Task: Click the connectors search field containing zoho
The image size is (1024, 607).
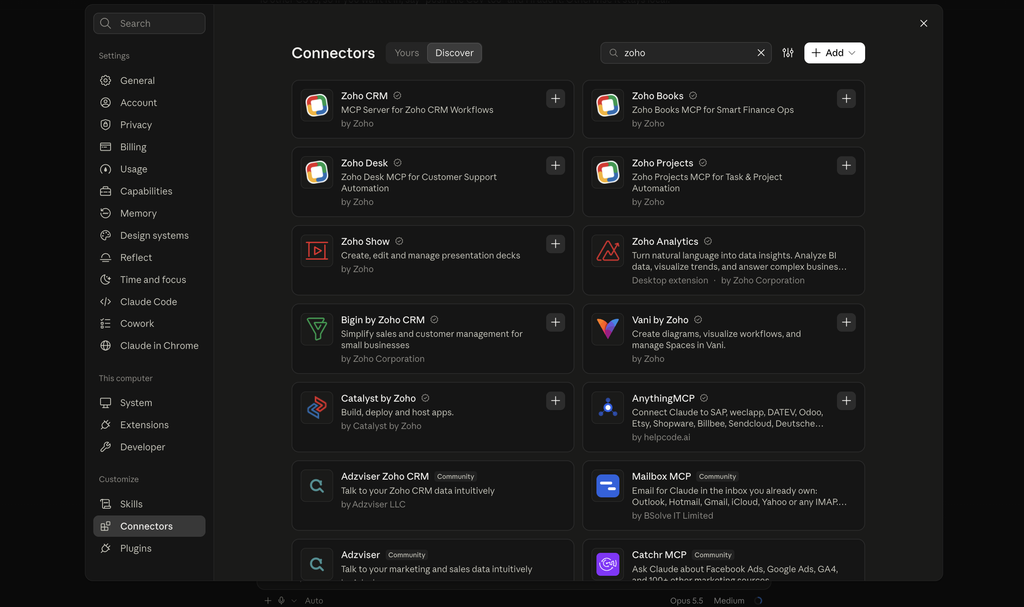Action: point(686,53)
